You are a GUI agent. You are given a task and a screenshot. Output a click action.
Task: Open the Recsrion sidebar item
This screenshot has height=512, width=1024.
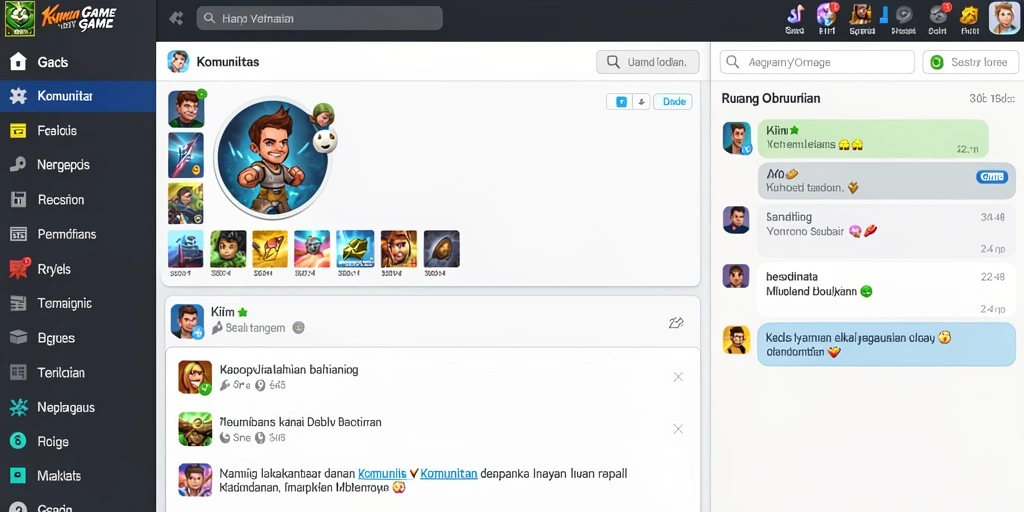(77, 200)
